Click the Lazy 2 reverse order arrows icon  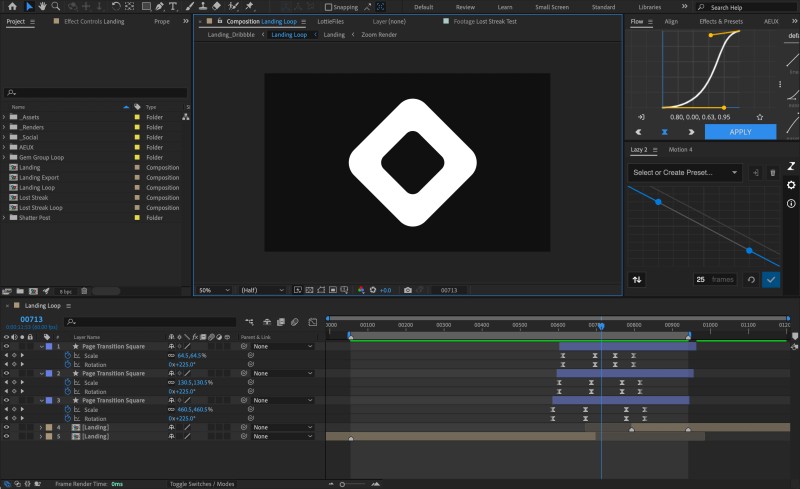click(637, 279)
